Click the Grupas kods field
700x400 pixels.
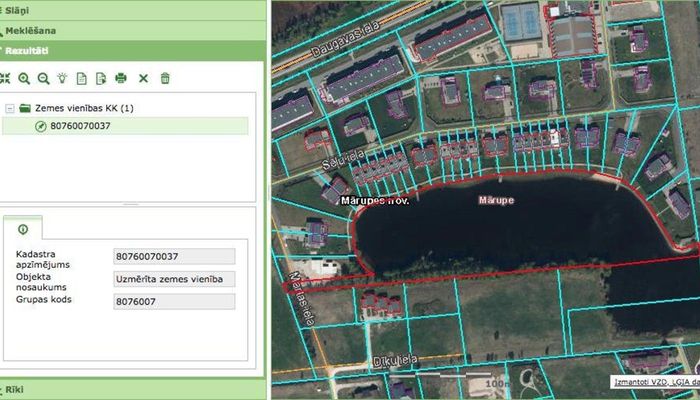click(174, 301)
